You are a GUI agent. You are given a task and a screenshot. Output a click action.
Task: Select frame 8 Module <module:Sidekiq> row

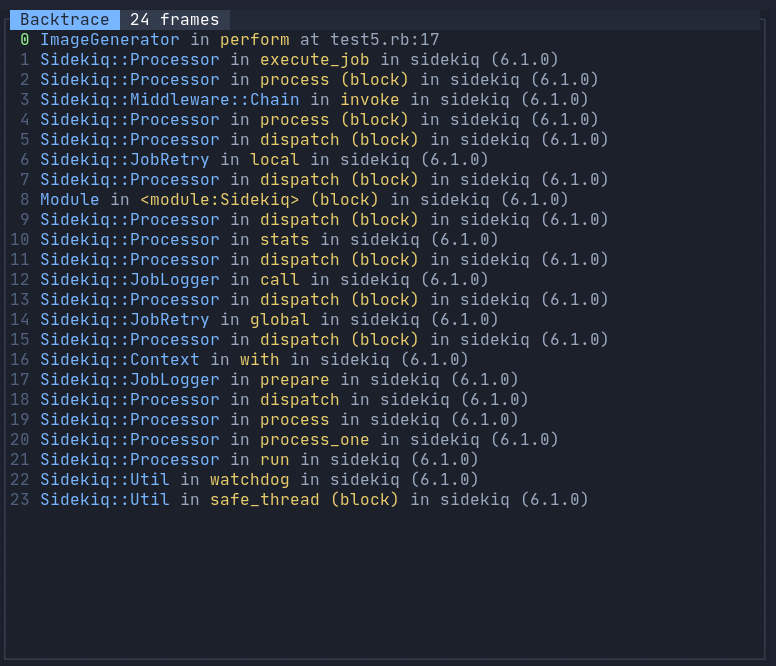pyautogui.click(x=385, y=199)
